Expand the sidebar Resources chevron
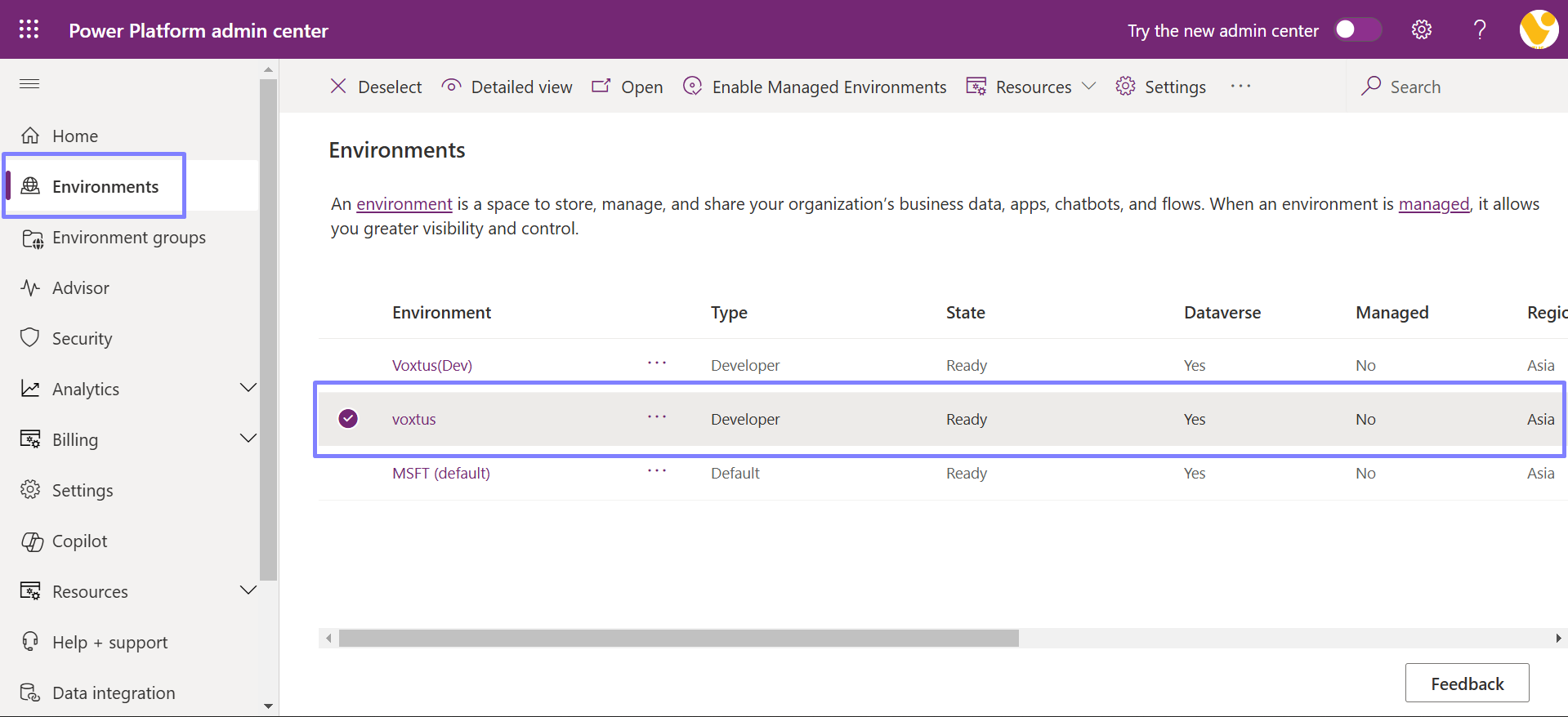This screenshot has width=1568, height=717. (248, 590)
